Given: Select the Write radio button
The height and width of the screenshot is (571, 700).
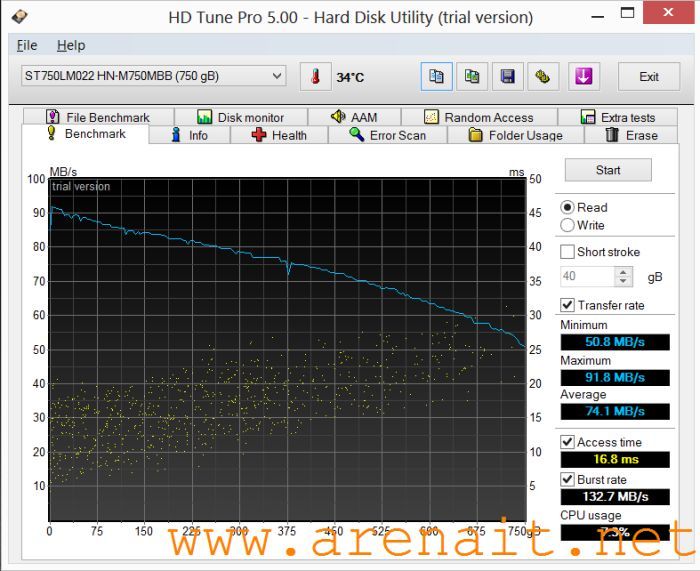Looking at the screenshot, I should coord(568,225).
